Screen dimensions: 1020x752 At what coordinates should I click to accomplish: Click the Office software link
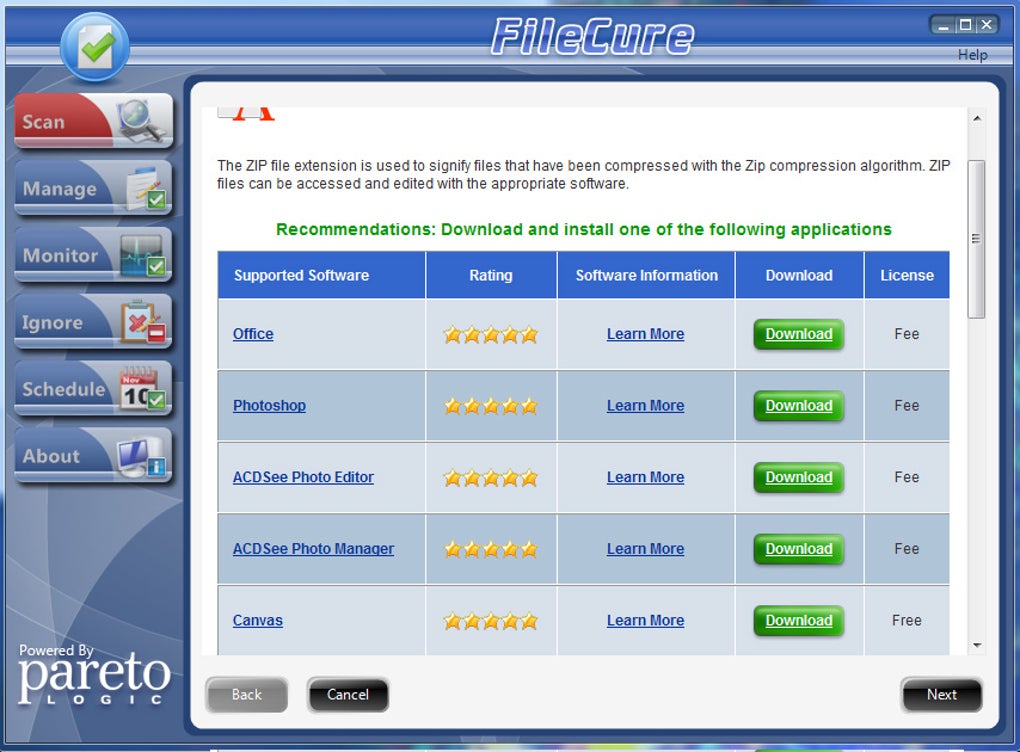pos(253,334)
